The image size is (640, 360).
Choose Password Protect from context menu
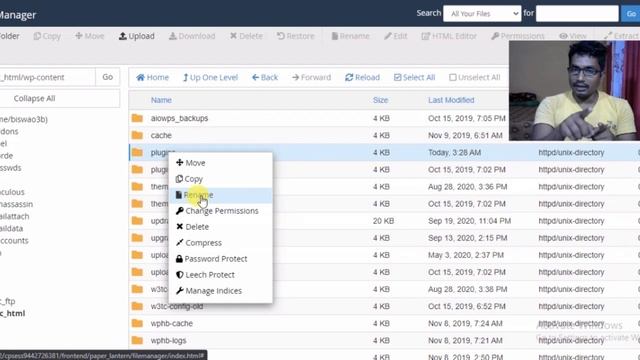(x=220, y=259)
